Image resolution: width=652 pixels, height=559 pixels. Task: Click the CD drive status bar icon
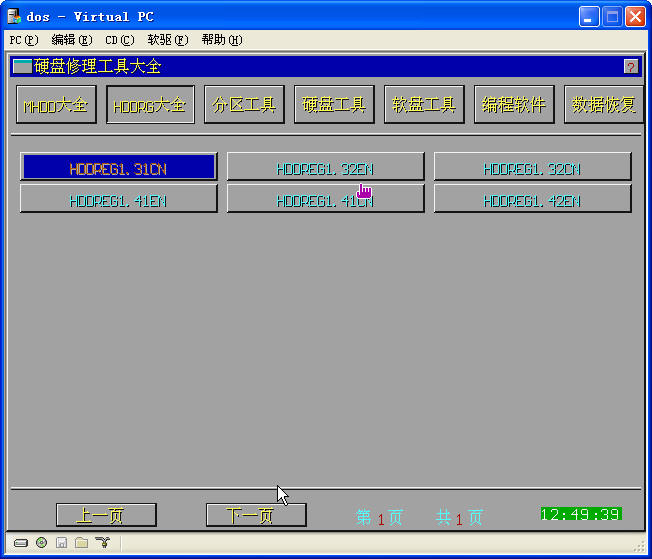pos(42,543)
